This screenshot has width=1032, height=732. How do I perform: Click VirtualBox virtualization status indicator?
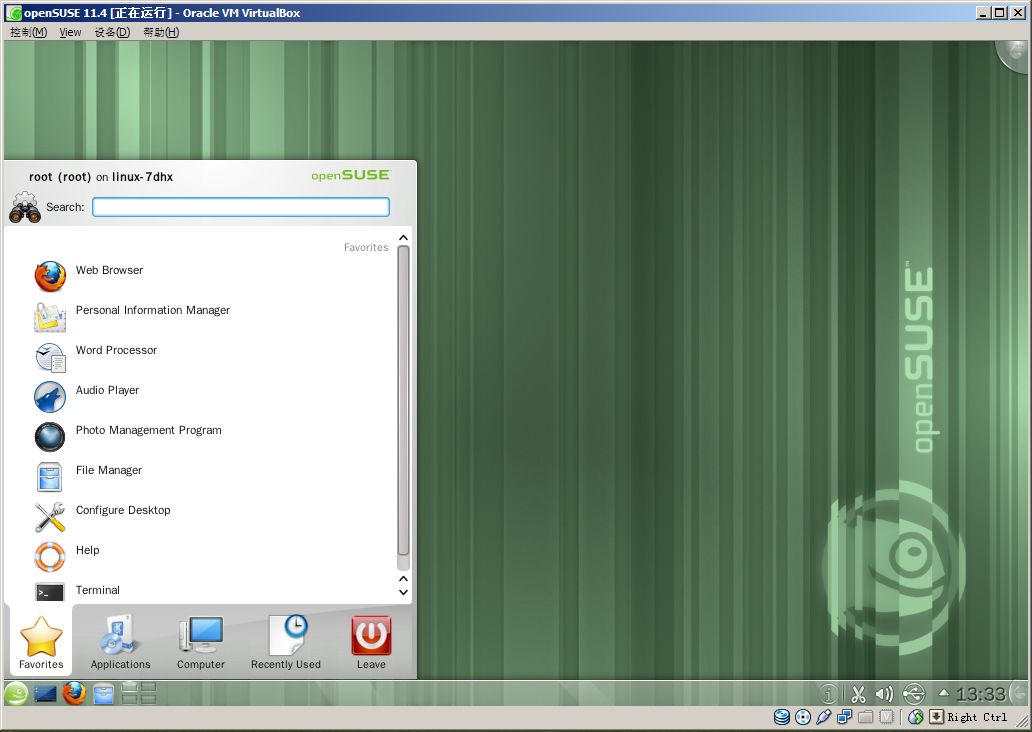887,717
